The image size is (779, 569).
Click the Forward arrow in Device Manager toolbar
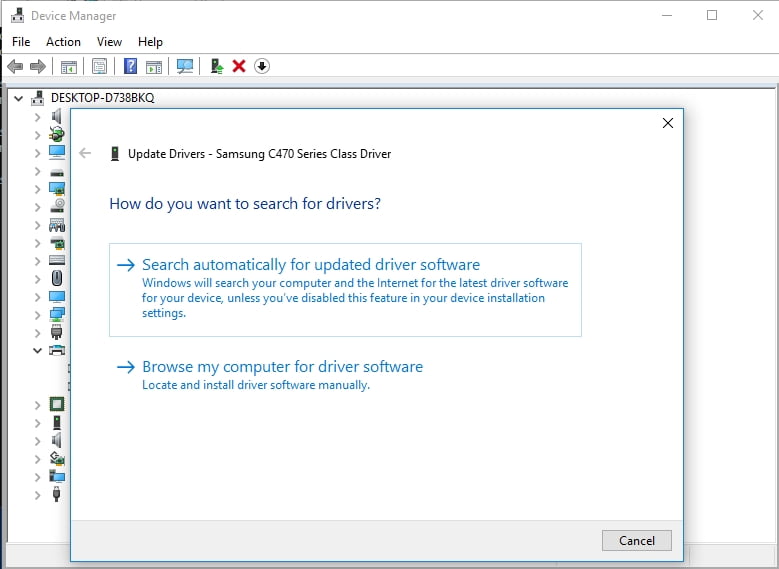(x=38, y=66)
